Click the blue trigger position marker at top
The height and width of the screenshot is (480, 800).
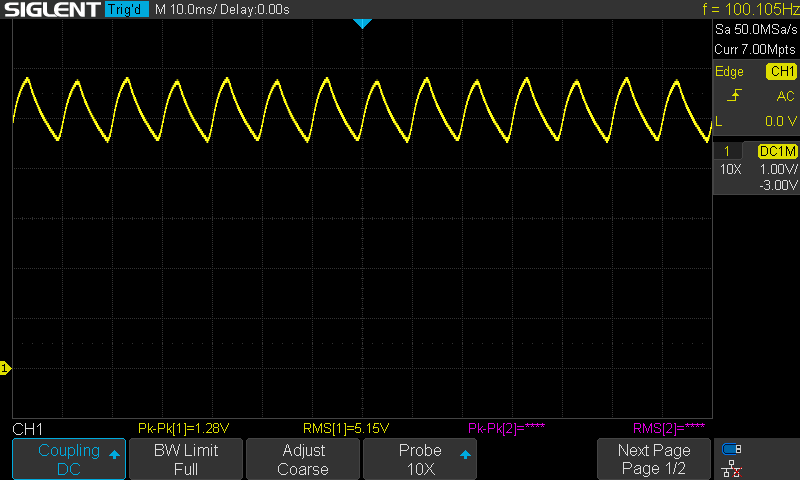tap(363, 23)
